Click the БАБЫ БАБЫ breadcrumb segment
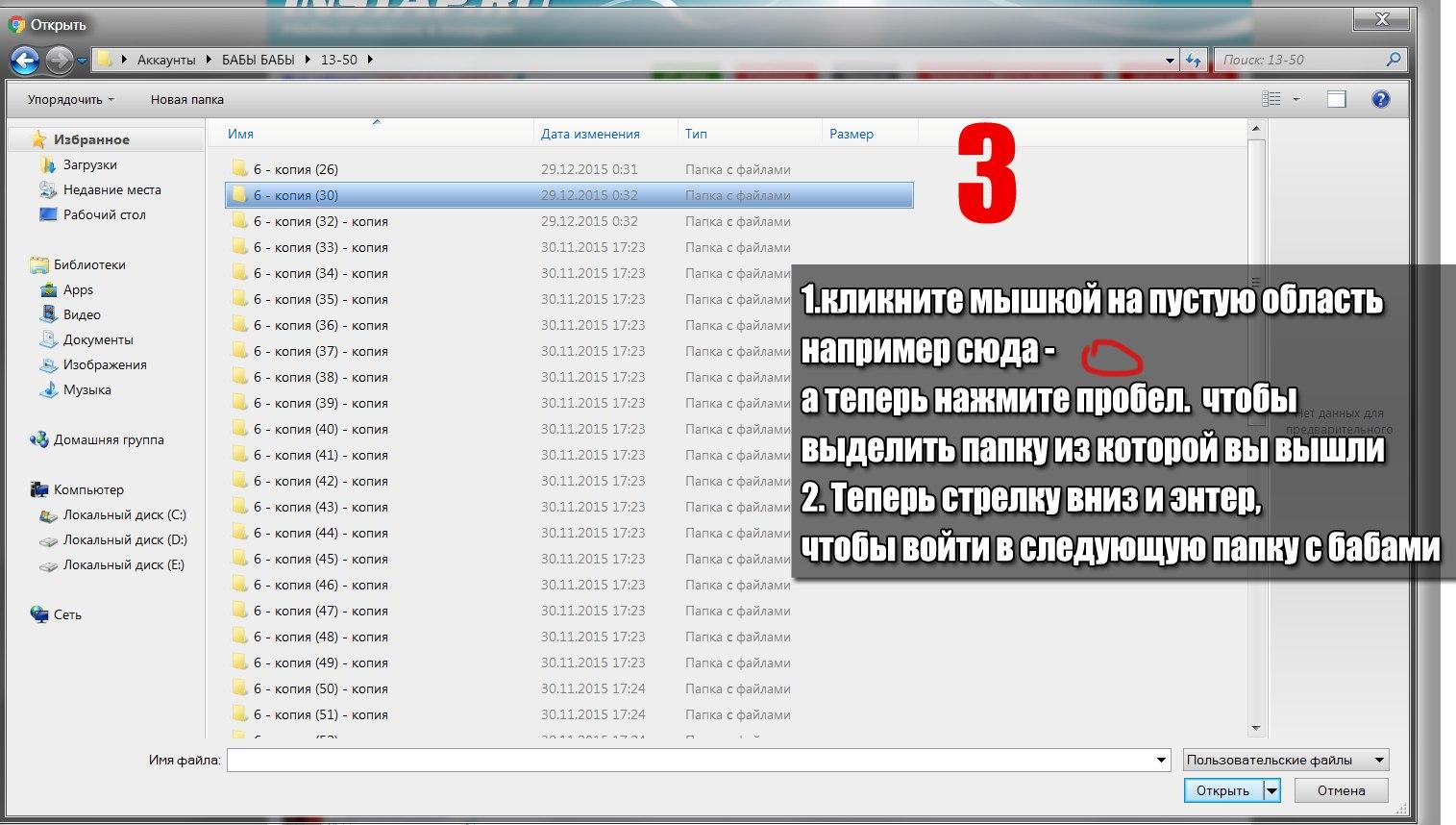The height and width of the screenshot is (825, 1456). pos(258,60)
